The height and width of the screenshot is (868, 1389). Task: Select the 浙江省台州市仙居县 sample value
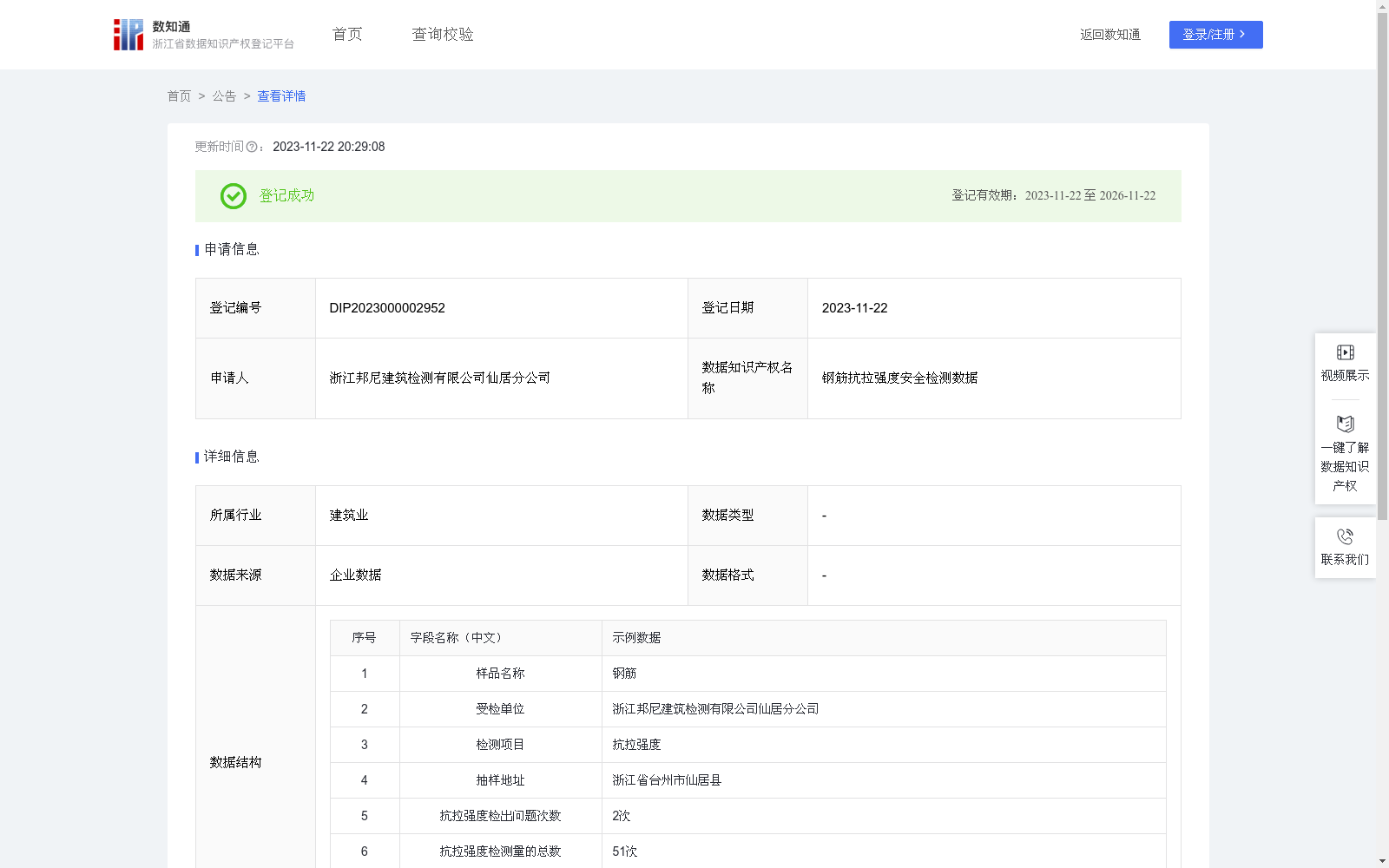tap(667, 780)
